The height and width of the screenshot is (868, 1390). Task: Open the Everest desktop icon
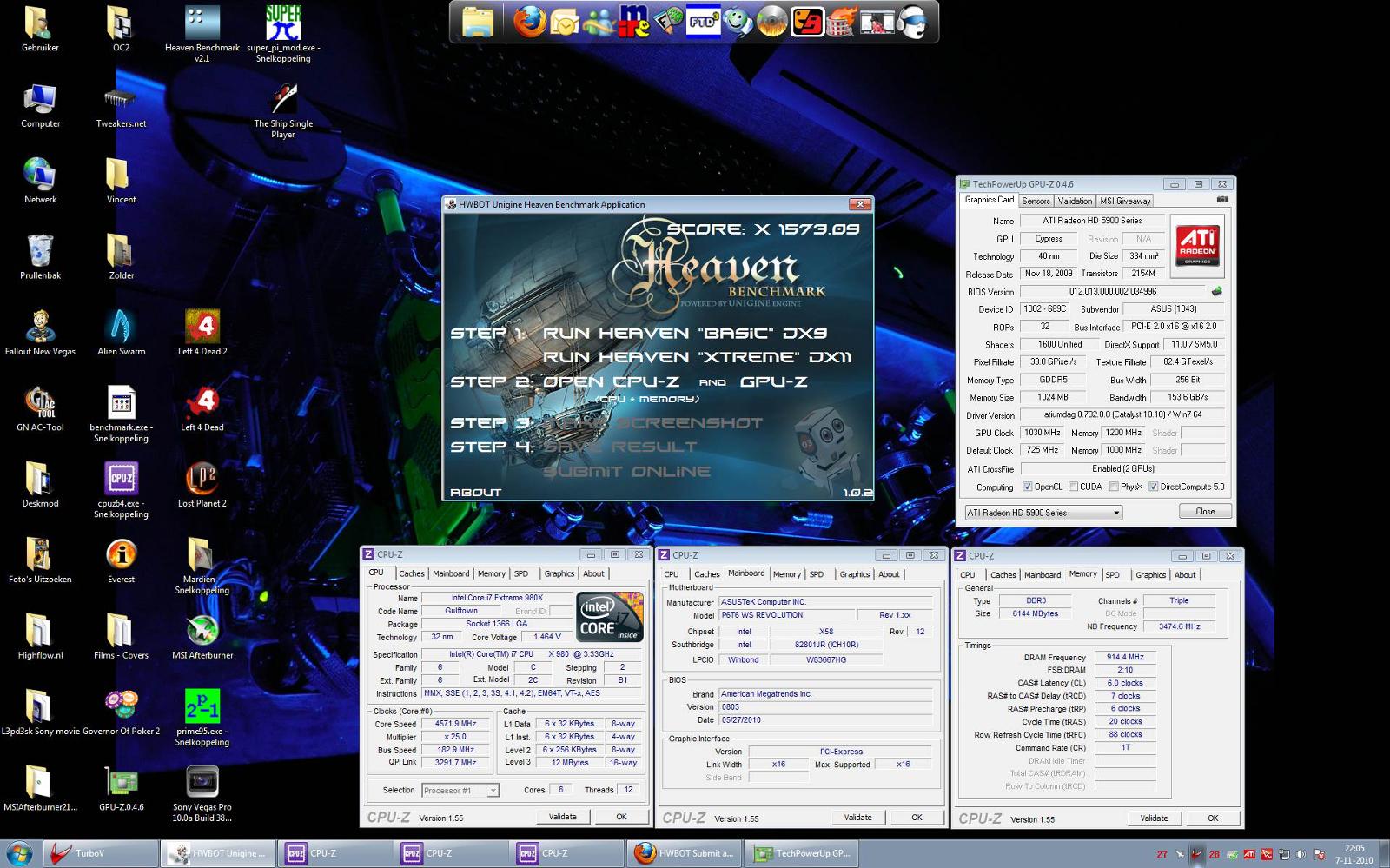[x=121, y=560]
